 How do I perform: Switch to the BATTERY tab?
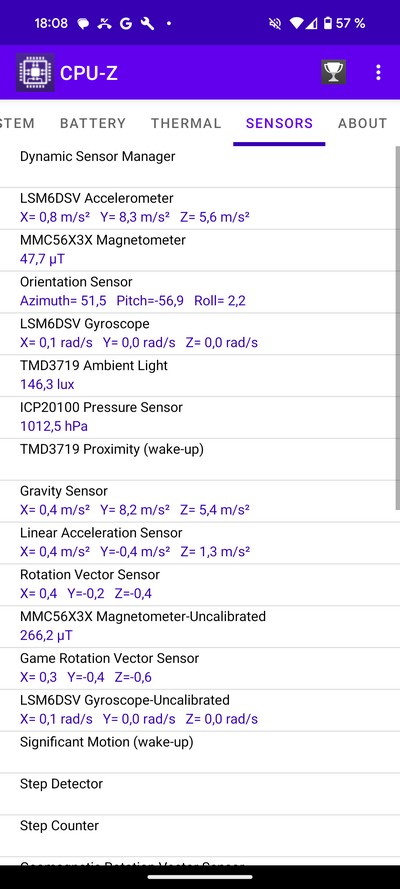tap(93, 123)
